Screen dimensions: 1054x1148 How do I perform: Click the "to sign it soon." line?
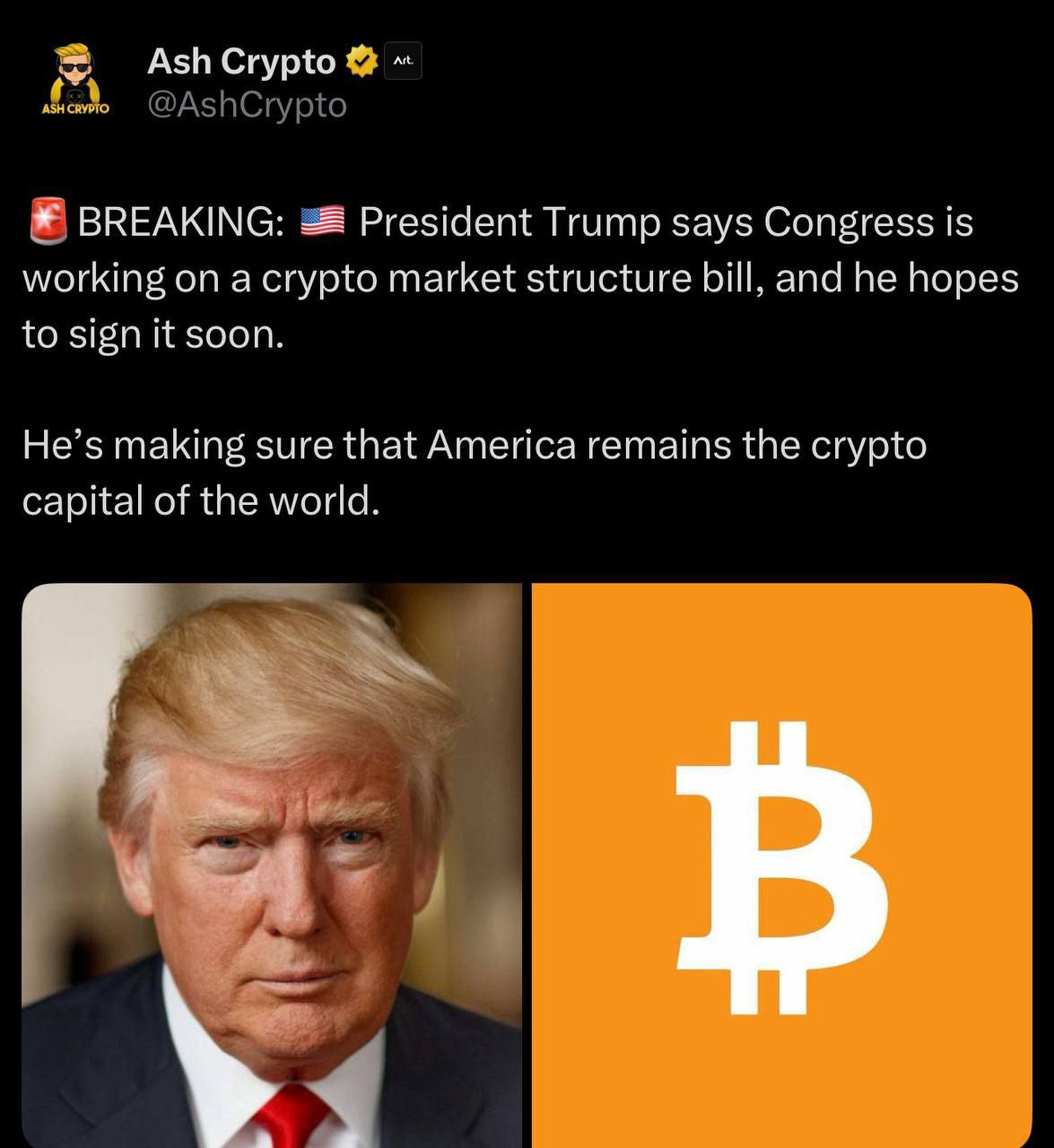[x=152, y=335]
